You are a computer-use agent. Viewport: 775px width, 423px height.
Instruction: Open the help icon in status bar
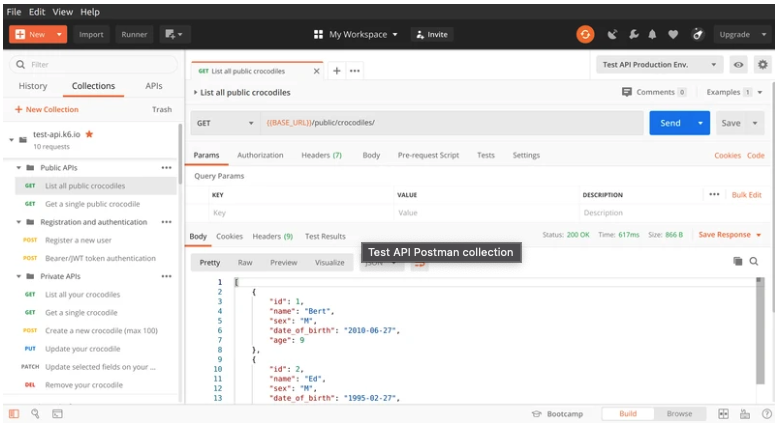tap(767, 414)
